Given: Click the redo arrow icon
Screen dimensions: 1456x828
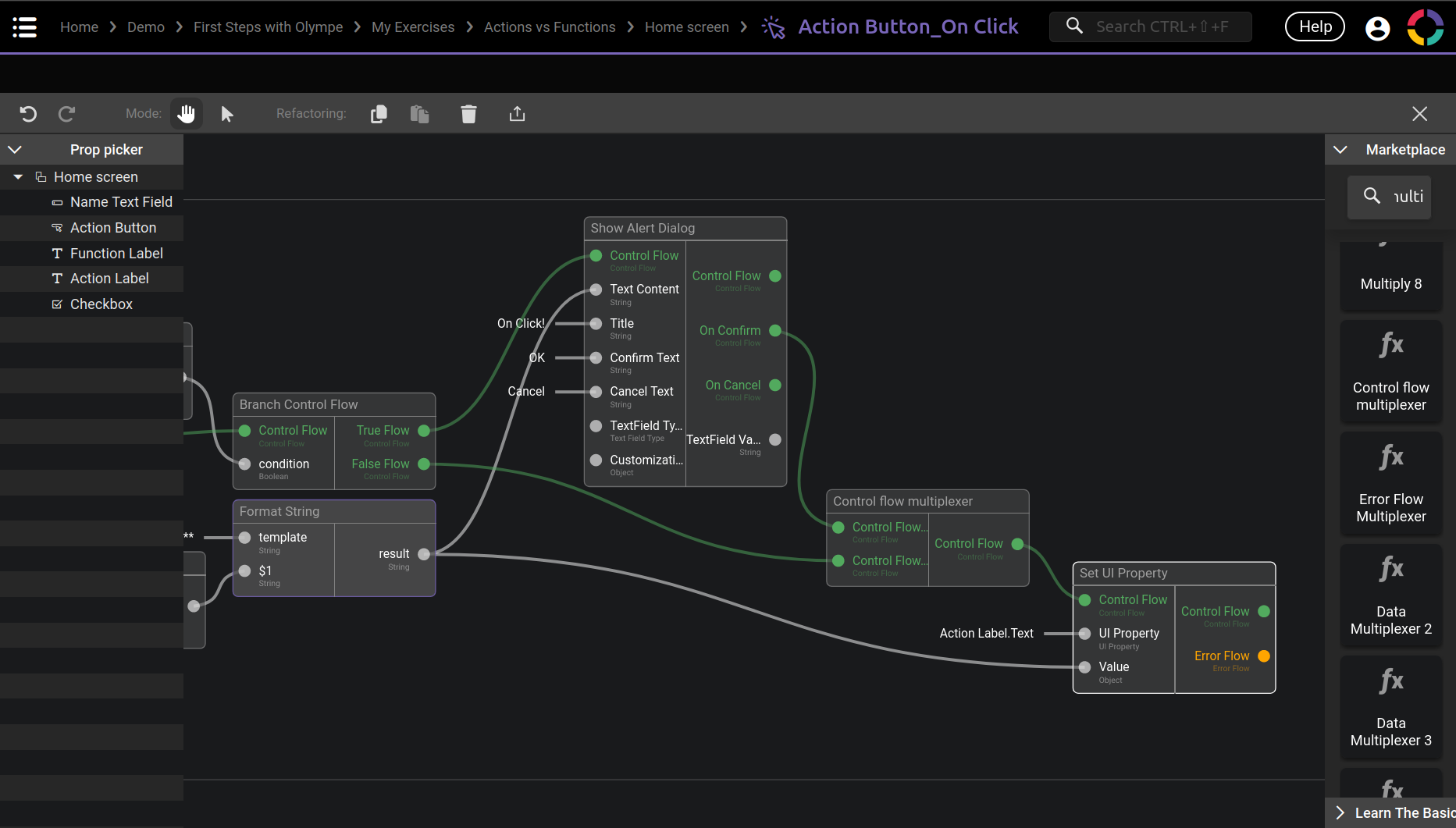Looking at the screenshot, I should (67, 114).
